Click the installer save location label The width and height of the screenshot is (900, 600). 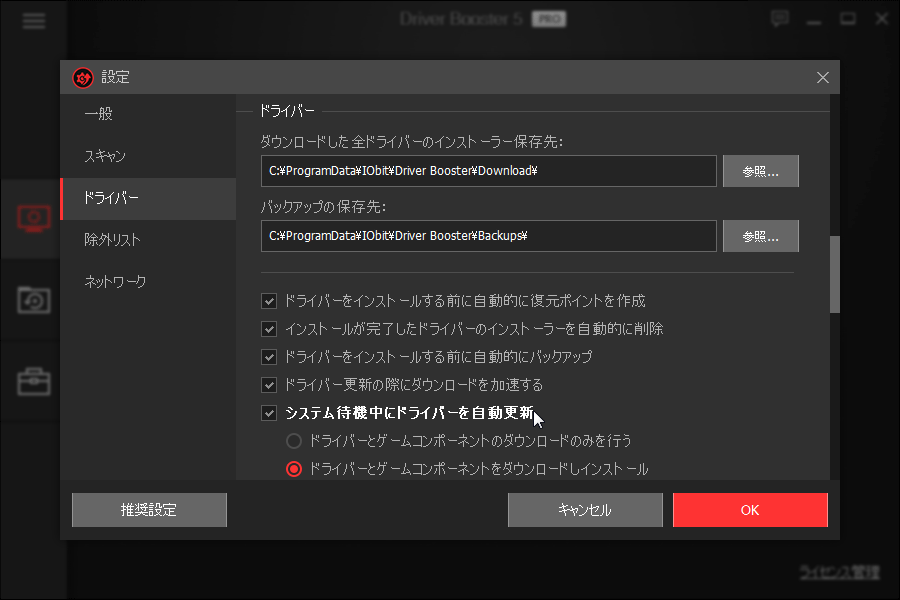(412, 142)
